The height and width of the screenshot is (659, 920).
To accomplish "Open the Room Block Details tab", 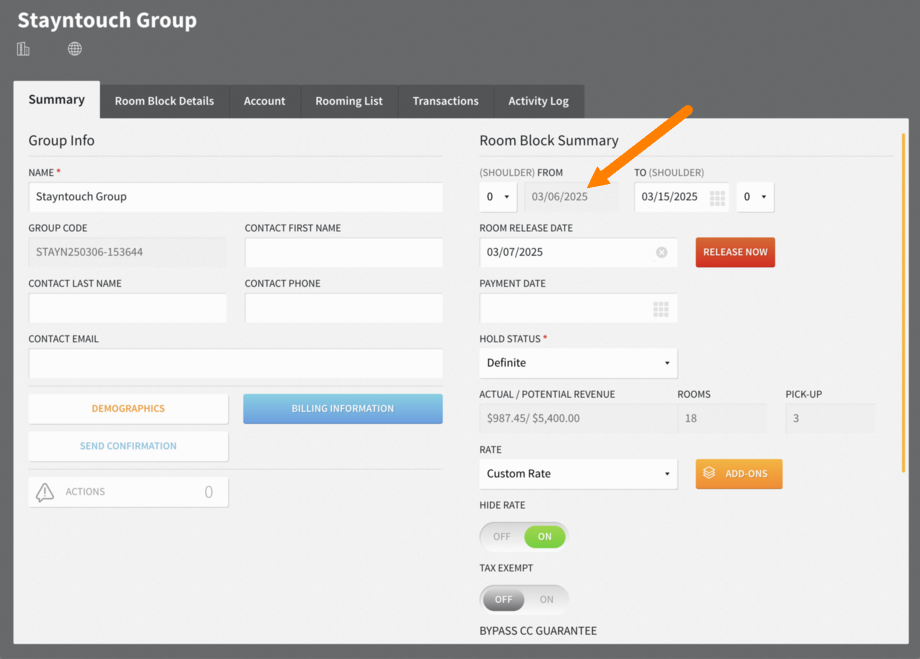I will click(x=164, y=101).
